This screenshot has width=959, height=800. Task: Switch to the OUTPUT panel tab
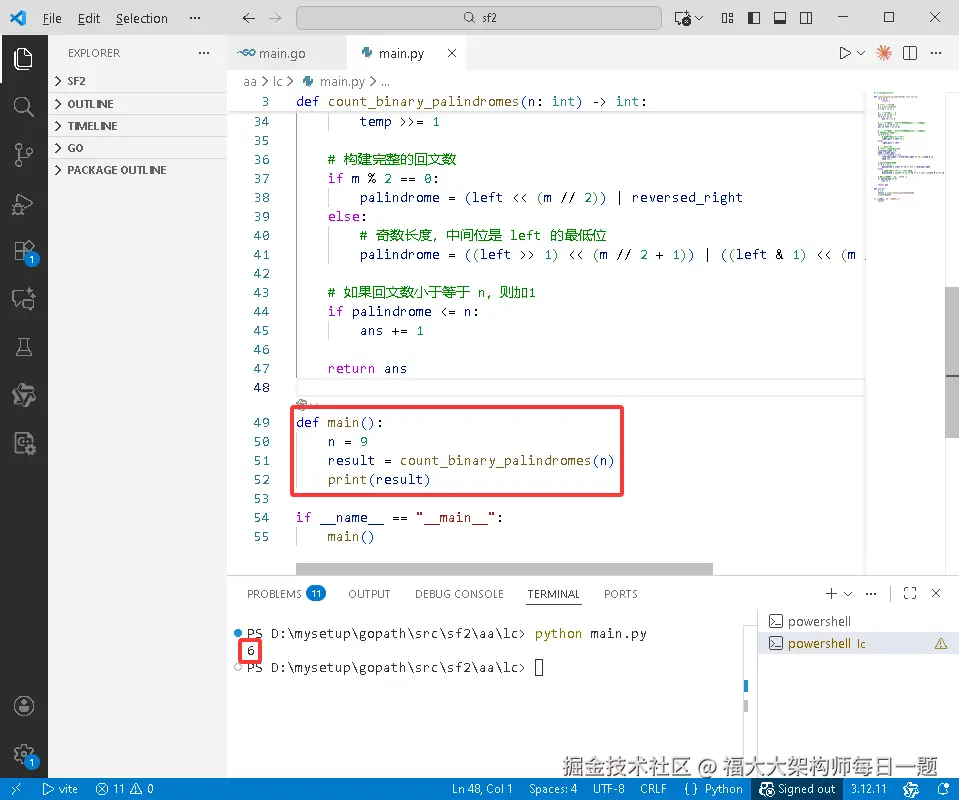(369, 593)
